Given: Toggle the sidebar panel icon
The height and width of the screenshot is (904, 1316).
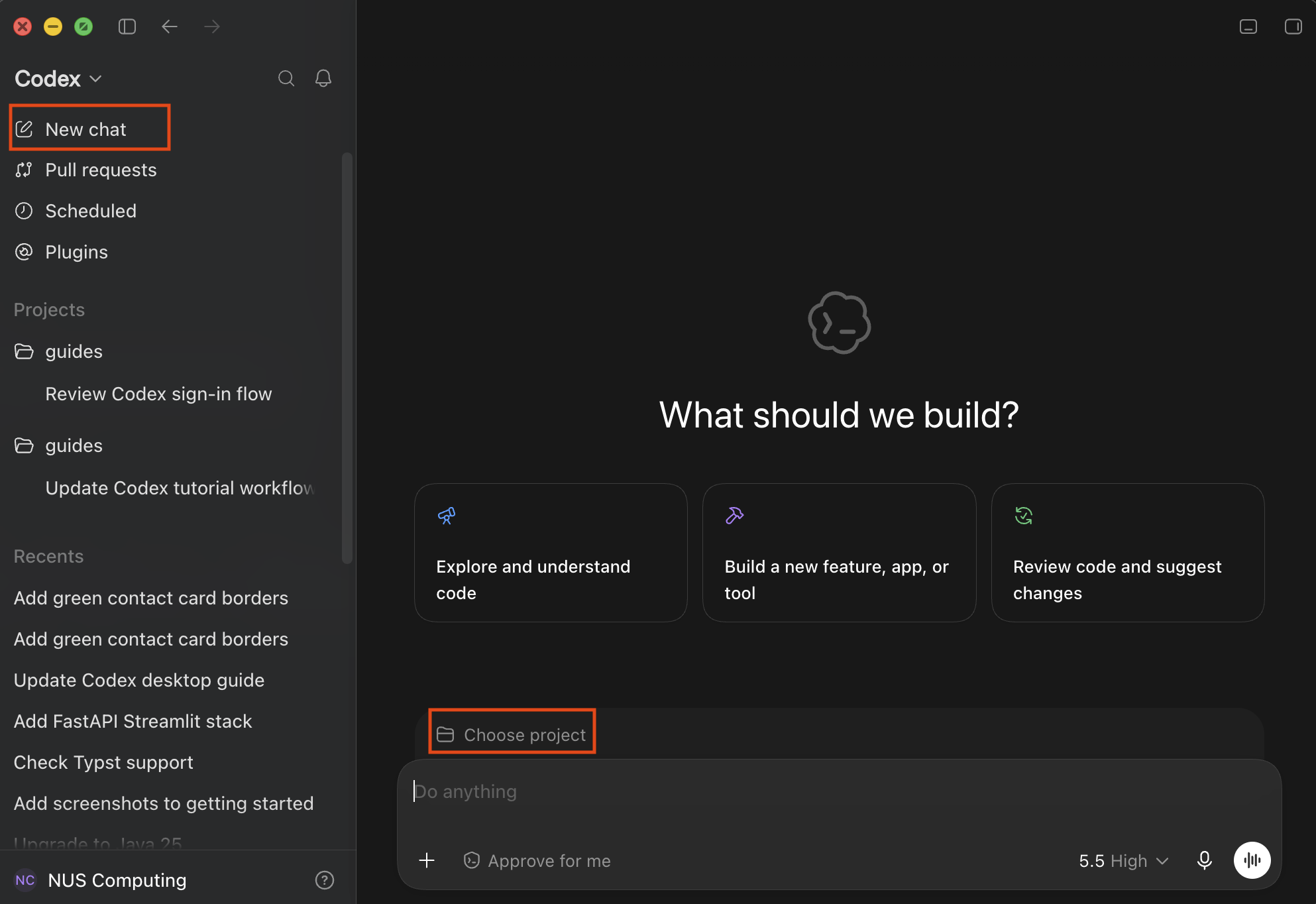Looking at the screenshot, I should coord(127,27).
